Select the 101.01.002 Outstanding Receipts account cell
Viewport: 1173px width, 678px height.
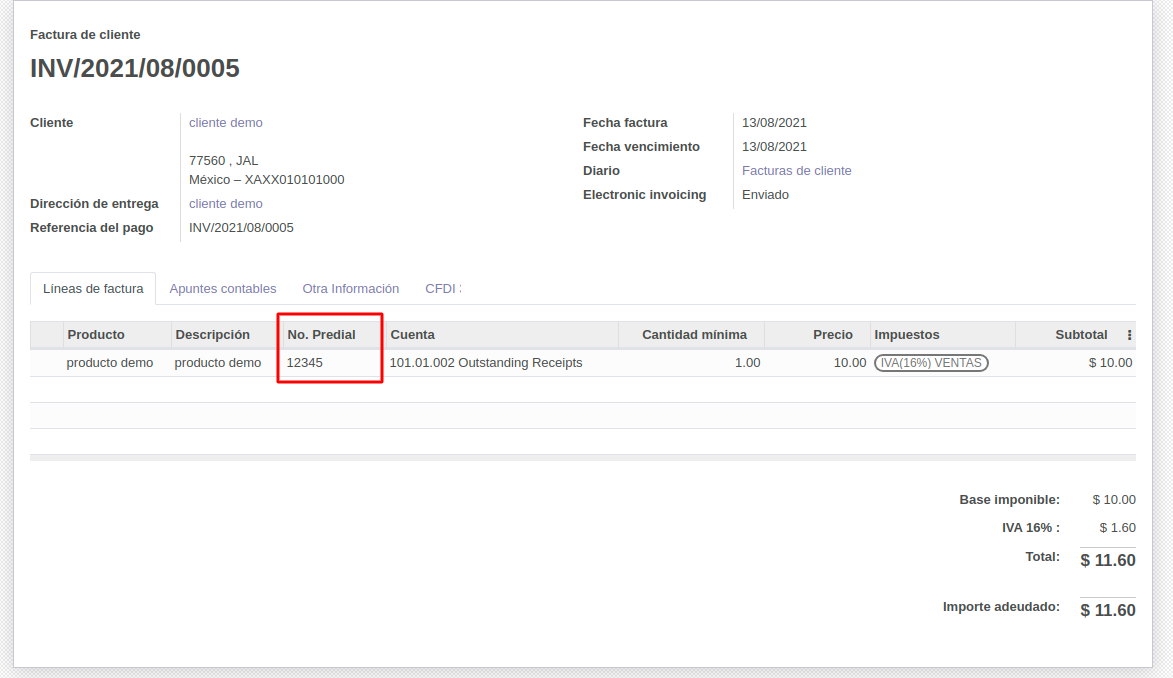pos(485,363)
